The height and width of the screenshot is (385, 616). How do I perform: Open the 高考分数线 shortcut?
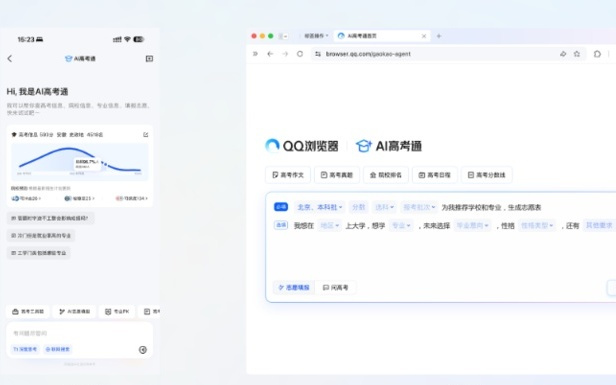click(x=486, y=175)
